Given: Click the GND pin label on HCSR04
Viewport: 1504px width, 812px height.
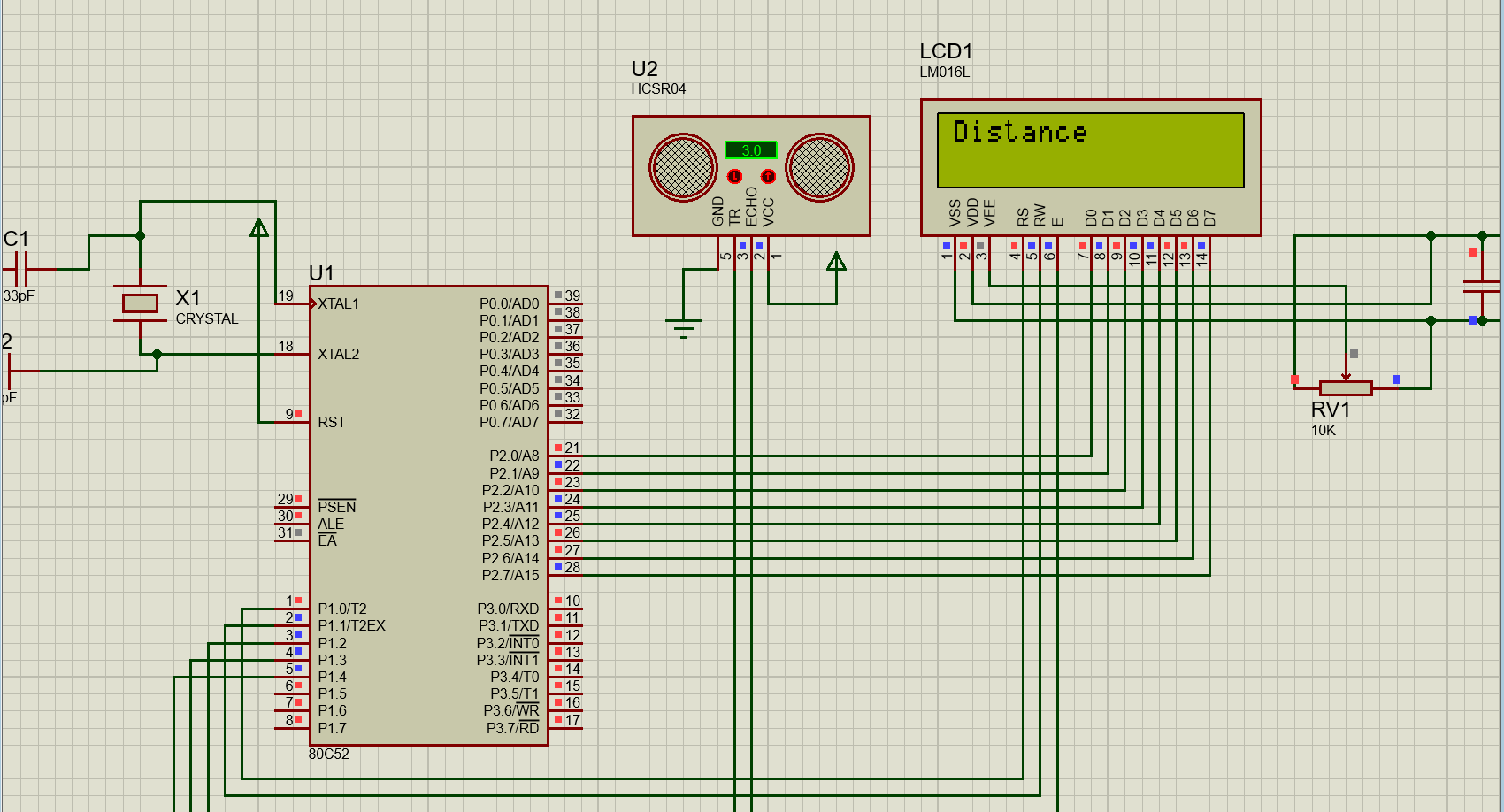Looking at the screenshot, I should pyautogui.click(x=718, y=211).
